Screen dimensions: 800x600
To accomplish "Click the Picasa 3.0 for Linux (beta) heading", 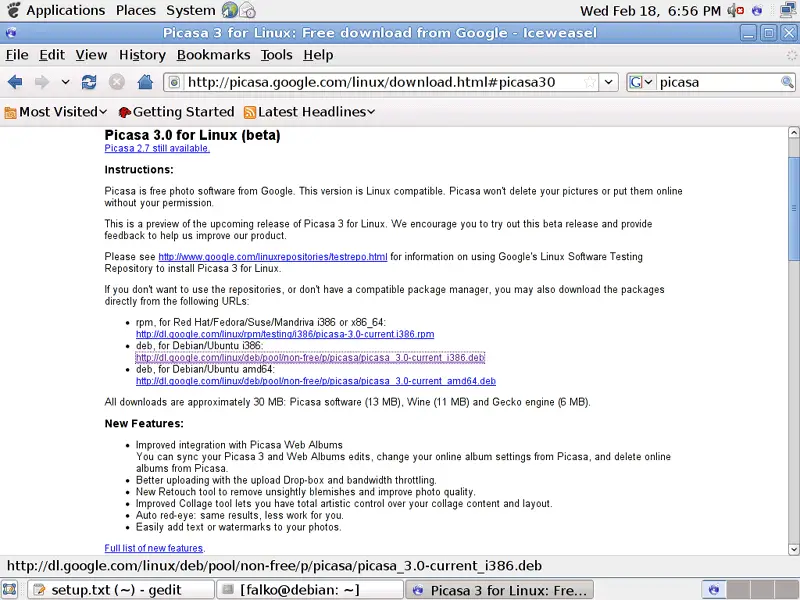I will pos(192,135).
